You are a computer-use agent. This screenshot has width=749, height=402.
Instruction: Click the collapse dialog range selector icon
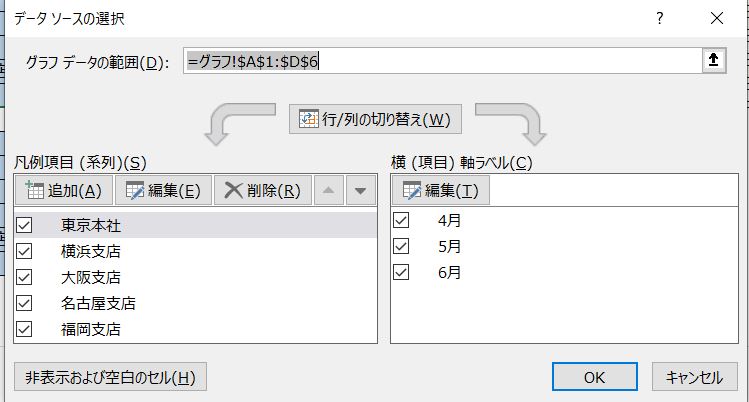[713, 61]
